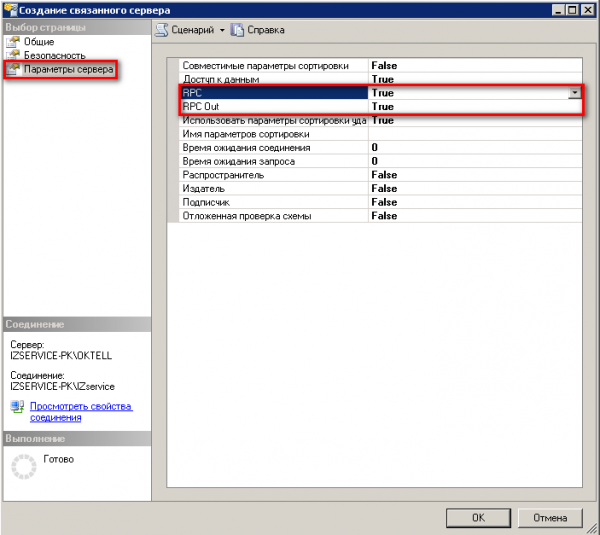Click the connection properties icon

pos(17,407)
